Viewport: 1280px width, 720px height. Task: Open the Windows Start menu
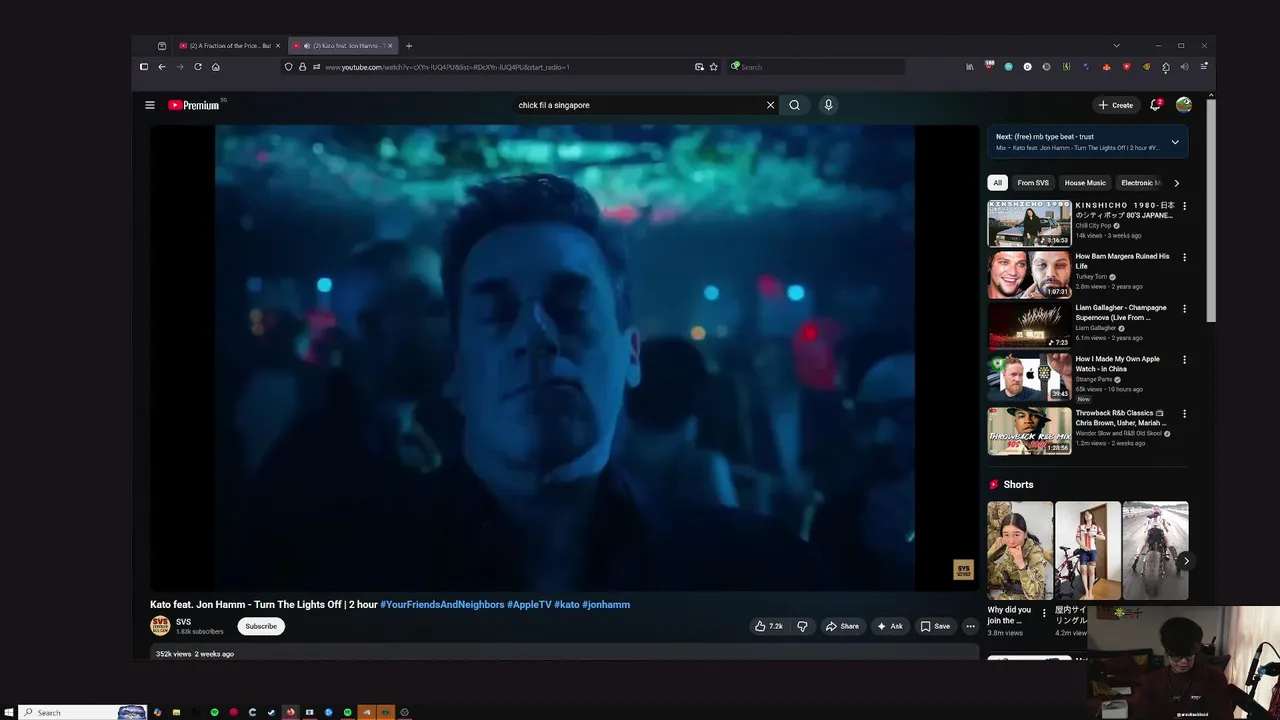(x=9, y=712)
